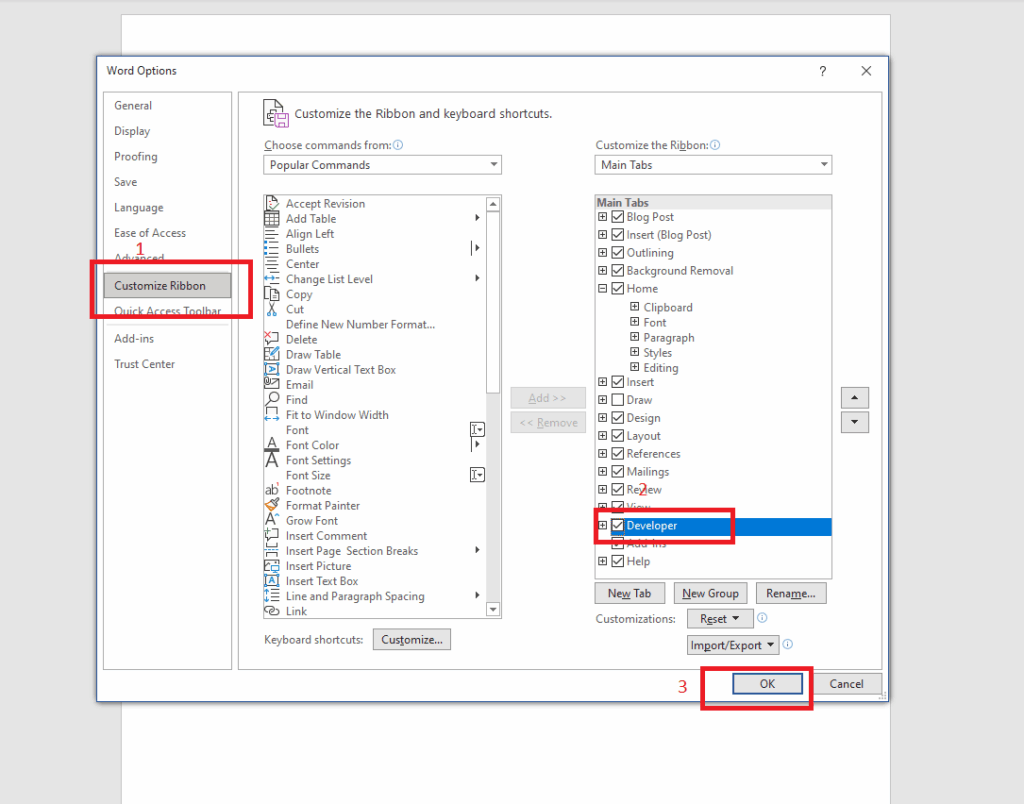Image resolution: width=1024 pixels, height=804 pixels.
Task: Click the New Tab button
Action: [x=630, y=593]
